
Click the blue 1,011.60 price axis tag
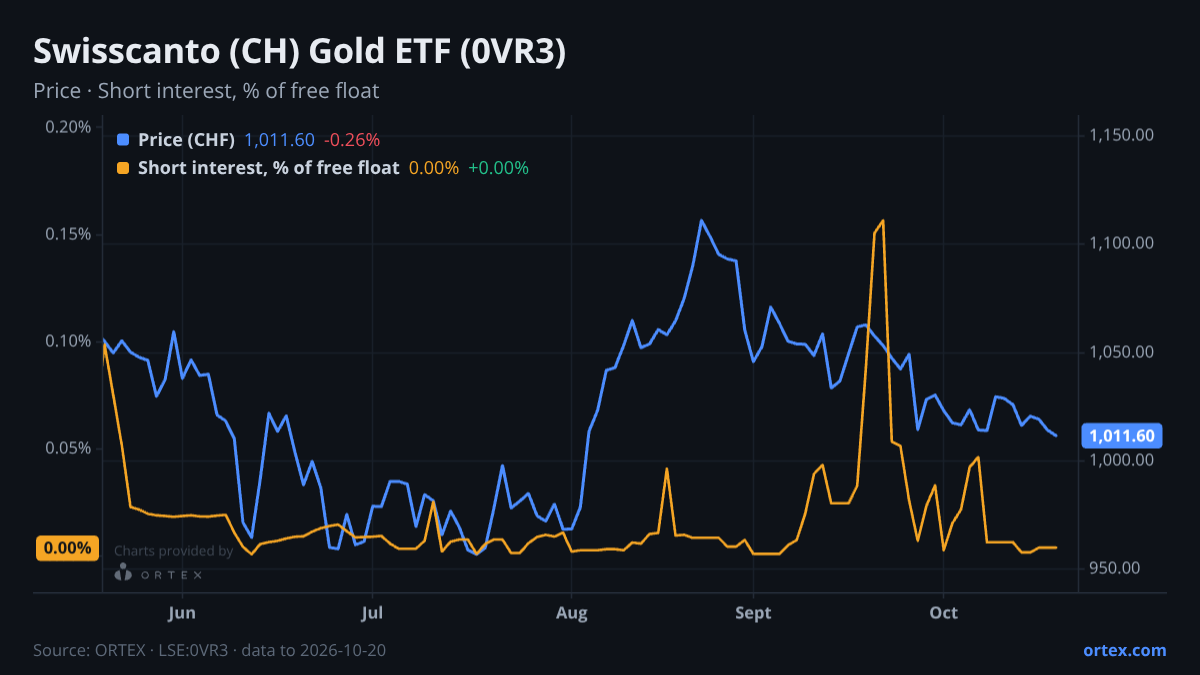(x=1122, y=436)
